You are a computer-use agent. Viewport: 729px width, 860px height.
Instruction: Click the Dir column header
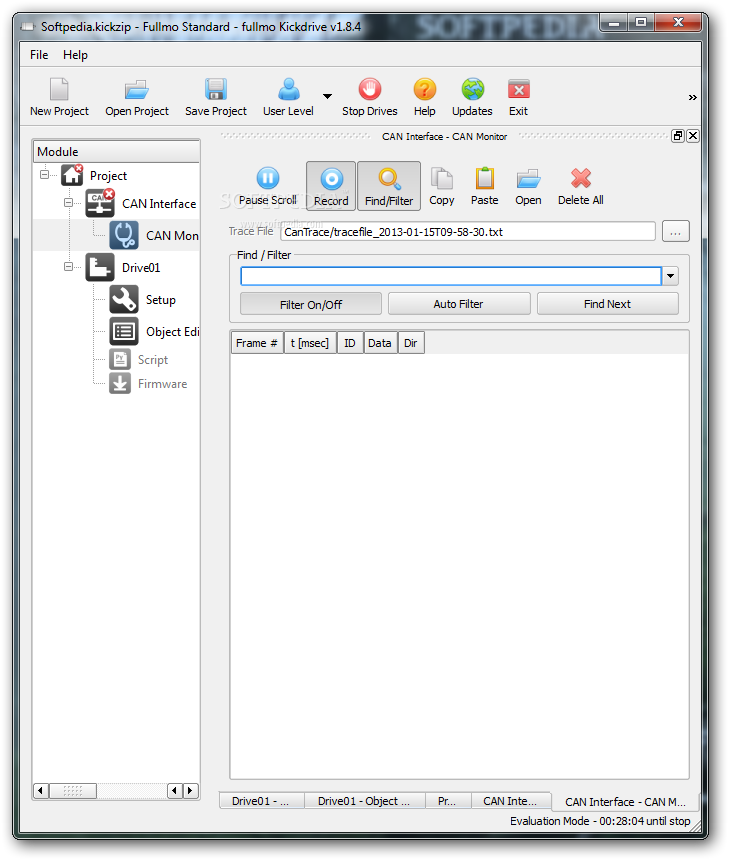coord(411,343)
